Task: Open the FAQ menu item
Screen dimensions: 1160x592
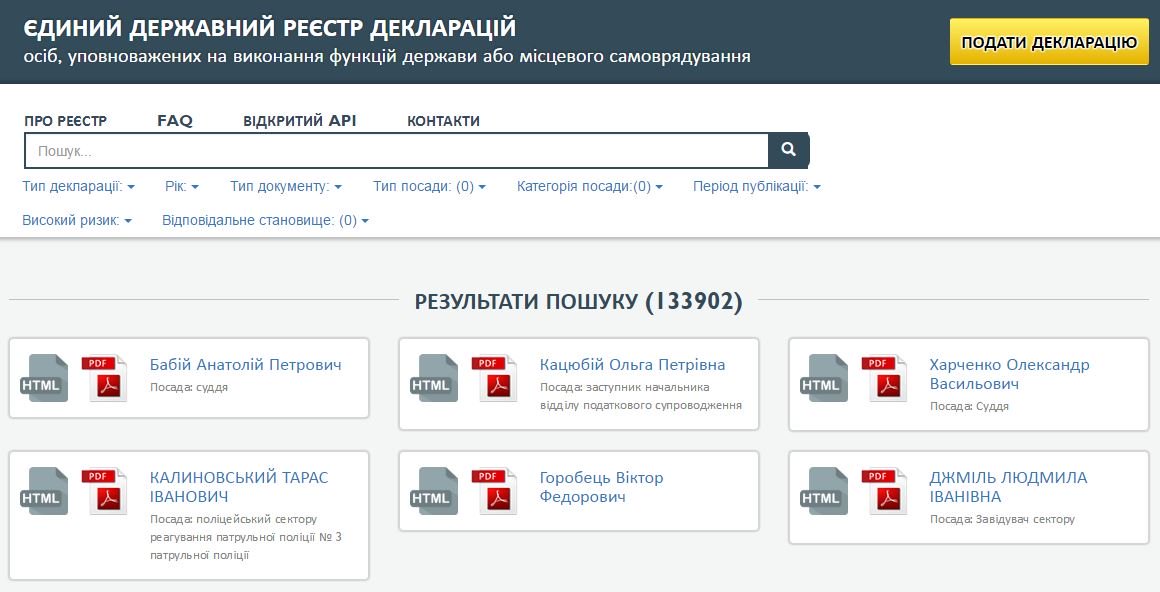Action: pyautogui.click(x=175, y=121)
